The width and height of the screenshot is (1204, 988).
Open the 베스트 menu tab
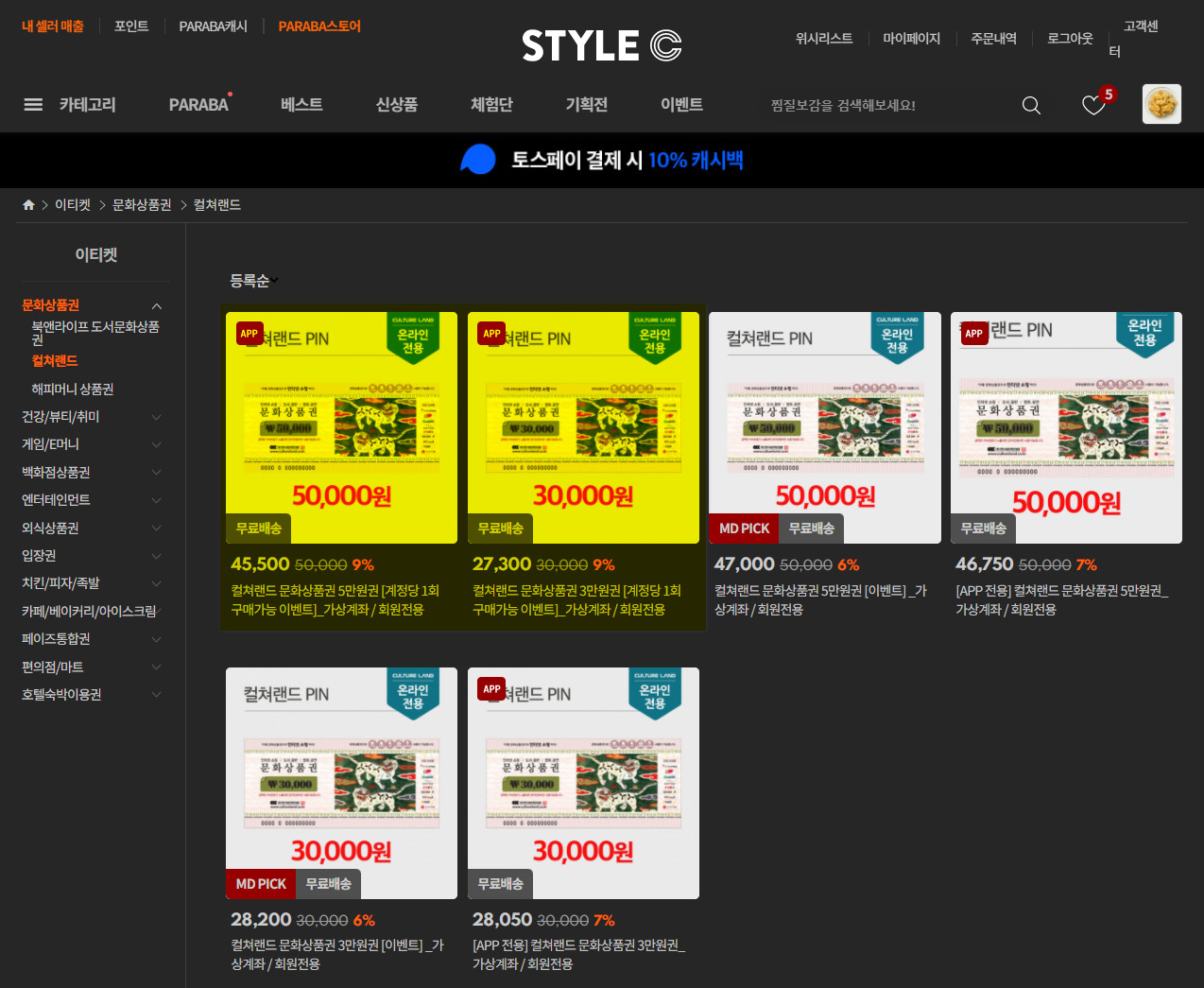coord(302,105)
